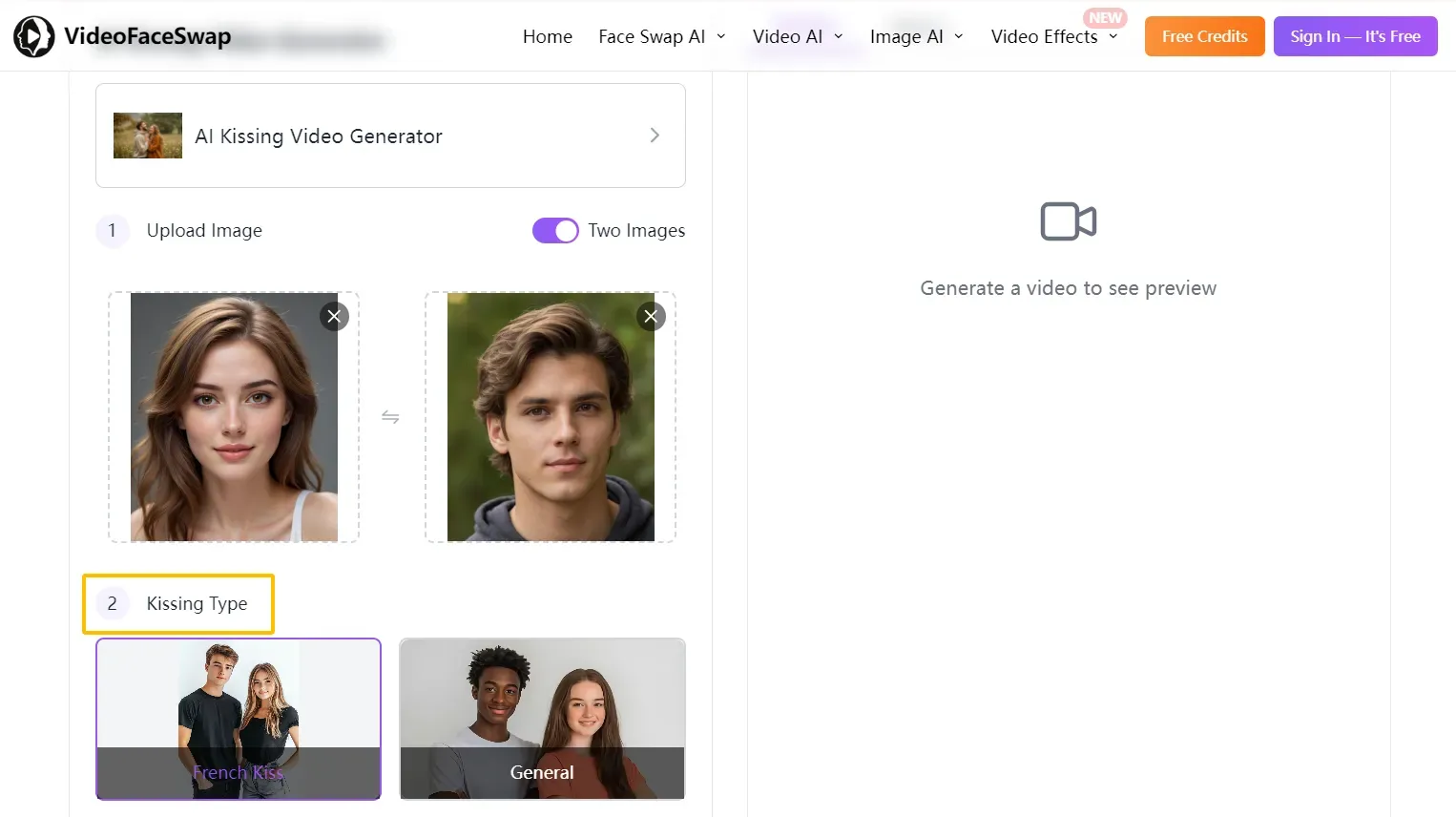
Task: Expand the AI Kissing Video Generator card chevron
Action: [655, 135]
